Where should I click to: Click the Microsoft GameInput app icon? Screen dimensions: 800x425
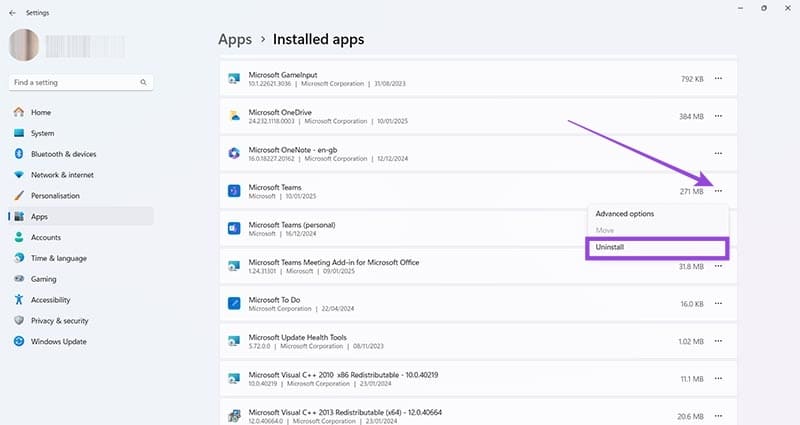tap(234, 79)
